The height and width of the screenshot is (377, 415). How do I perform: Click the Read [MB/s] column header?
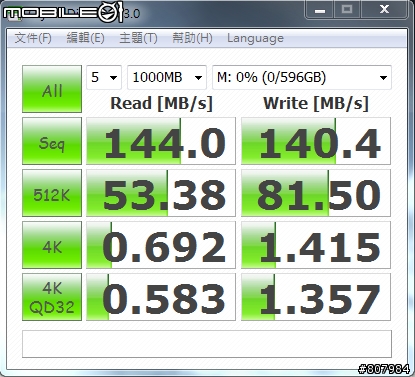point(161,103)
